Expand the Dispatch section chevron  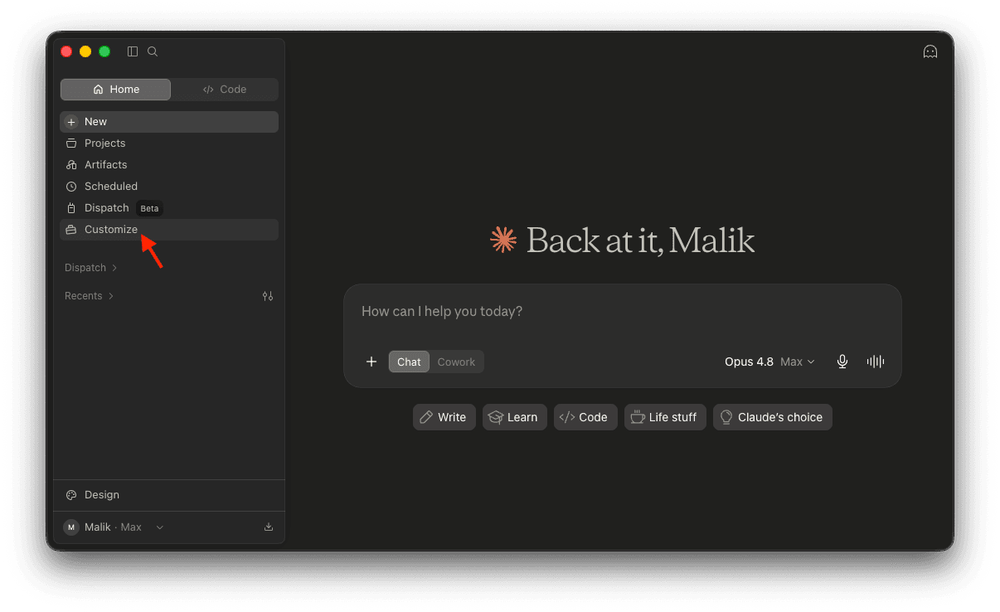[114, 268]
